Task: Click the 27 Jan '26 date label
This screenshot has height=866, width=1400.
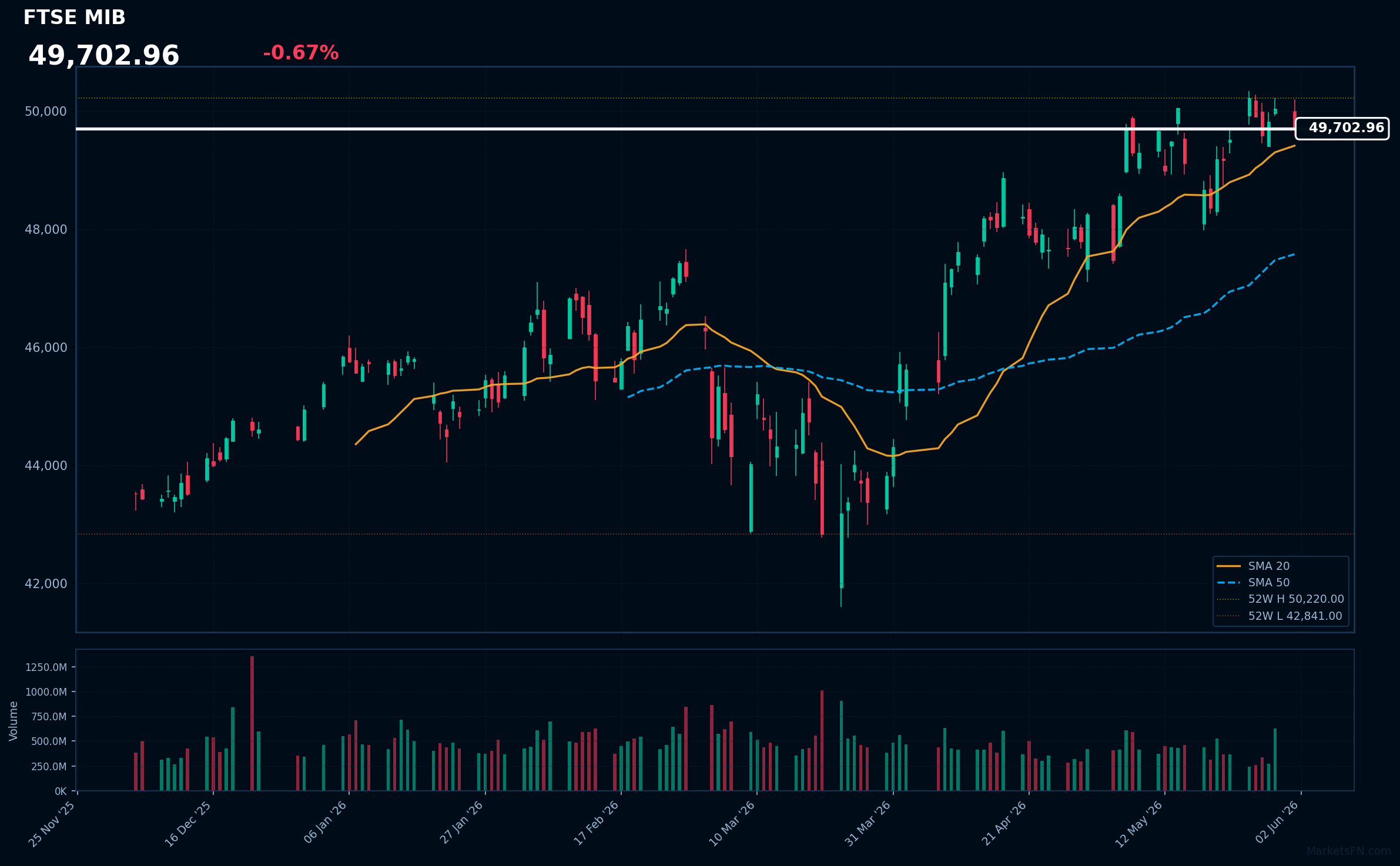Action: tap(461, 823)
